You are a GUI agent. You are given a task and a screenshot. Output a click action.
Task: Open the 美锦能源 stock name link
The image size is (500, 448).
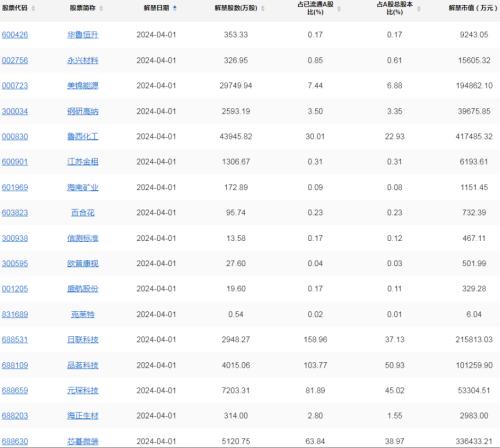(x=83, y=86)
